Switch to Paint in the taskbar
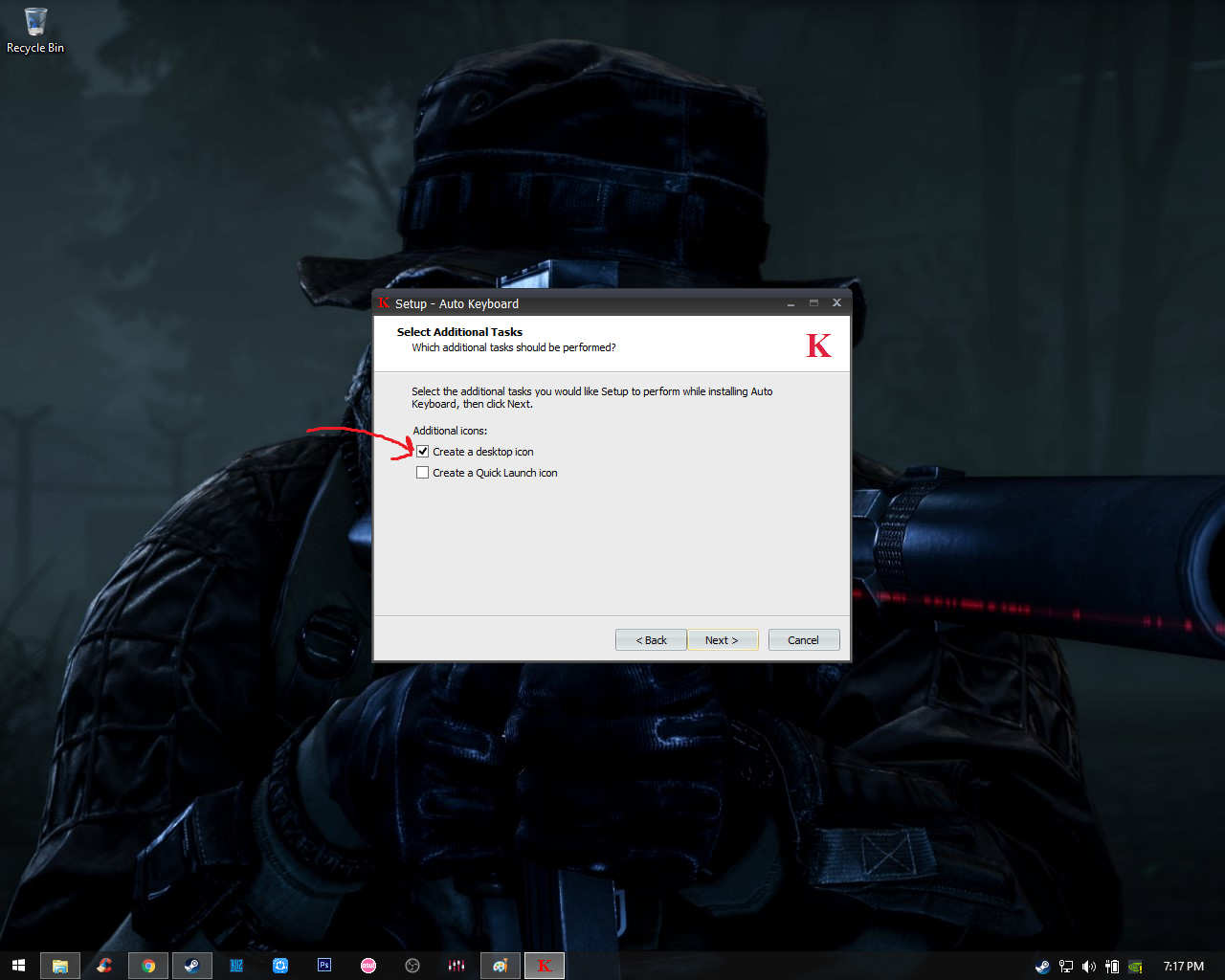Image resolution: width=1225 pixels, height=980 pixels. 500,966
